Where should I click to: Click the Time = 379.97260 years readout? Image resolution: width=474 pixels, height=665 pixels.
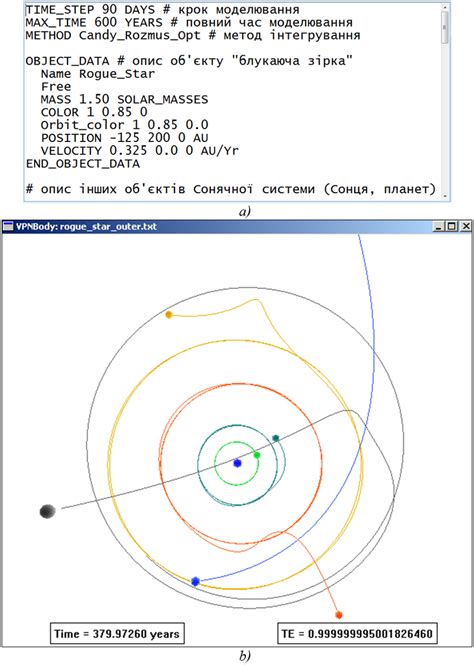(x=117, y=634)
